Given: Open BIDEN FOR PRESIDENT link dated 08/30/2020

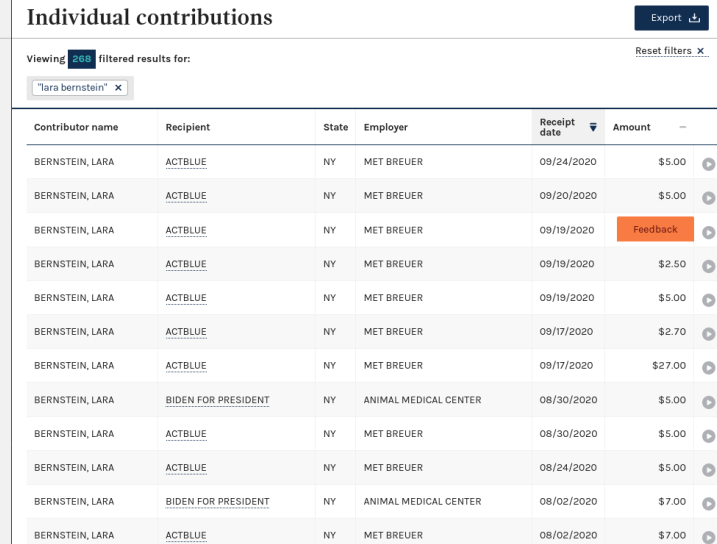Looking at the screenshot, I should (x=217, y=400).
